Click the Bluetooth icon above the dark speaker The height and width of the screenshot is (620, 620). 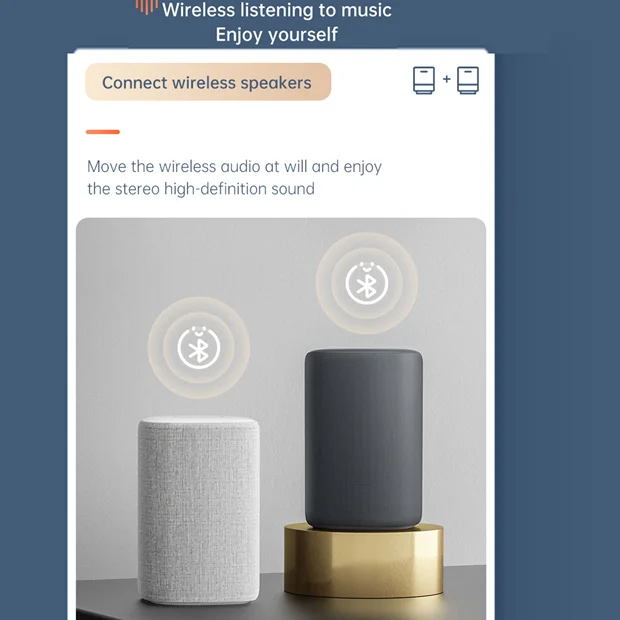(x=367, y=283)
